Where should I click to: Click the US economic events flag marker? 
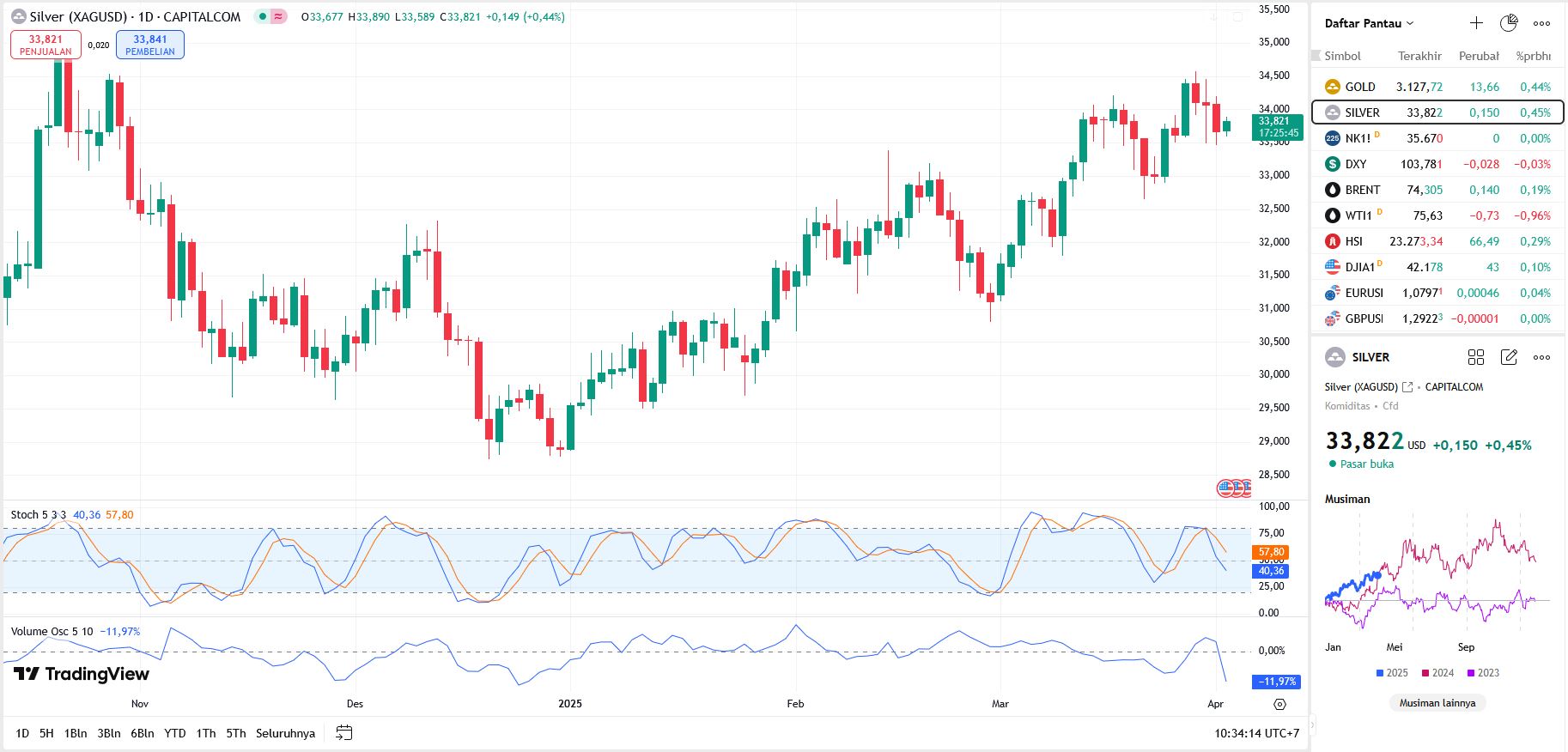[x=1226, y=488]
